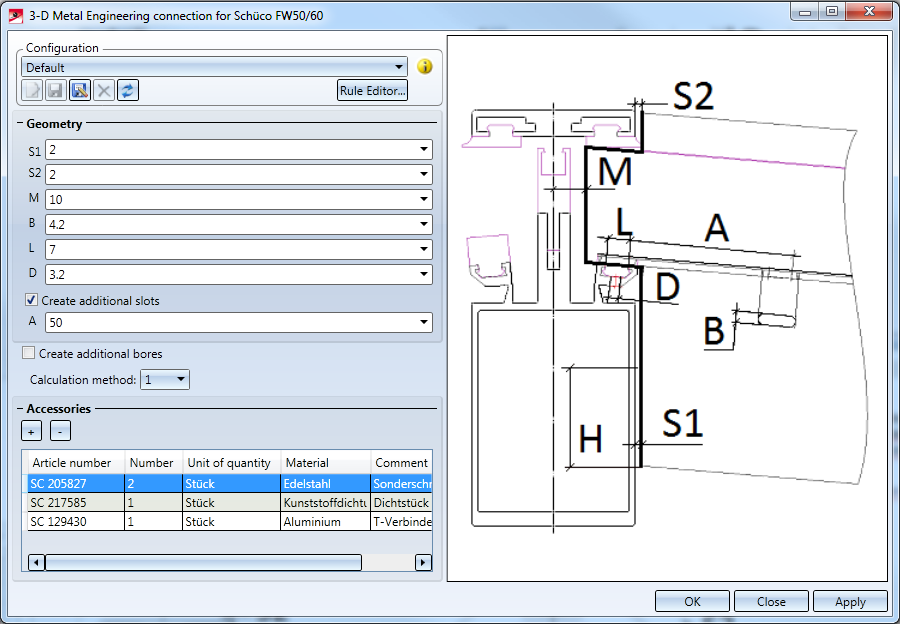The image size is (900, 624).
Task: Open the Rule Editor
Action: (373, 91)
